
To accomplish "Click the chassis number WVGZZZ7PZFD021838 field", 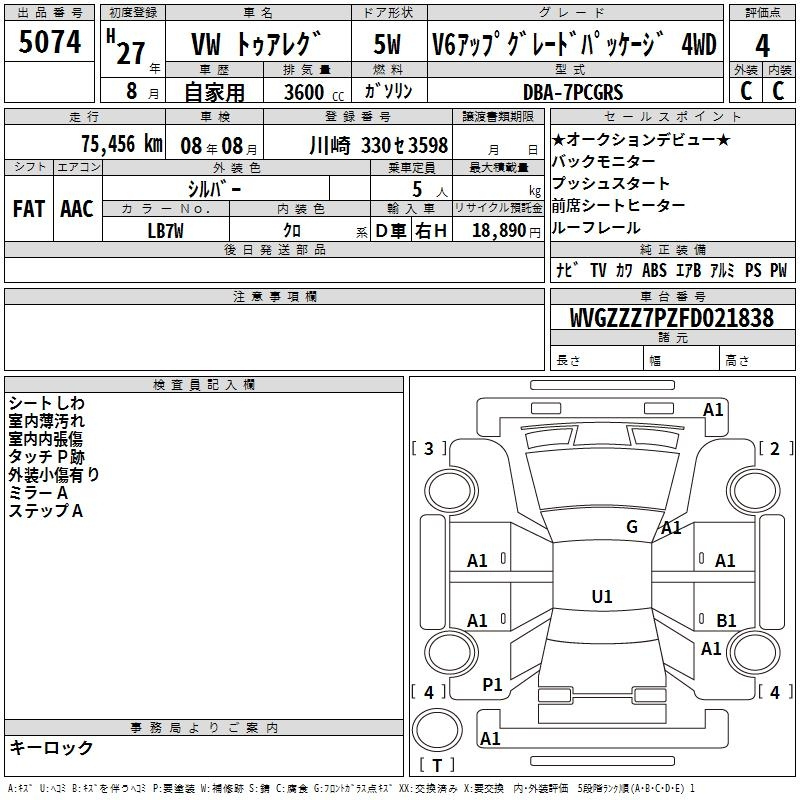I will [x=671, y=318].
